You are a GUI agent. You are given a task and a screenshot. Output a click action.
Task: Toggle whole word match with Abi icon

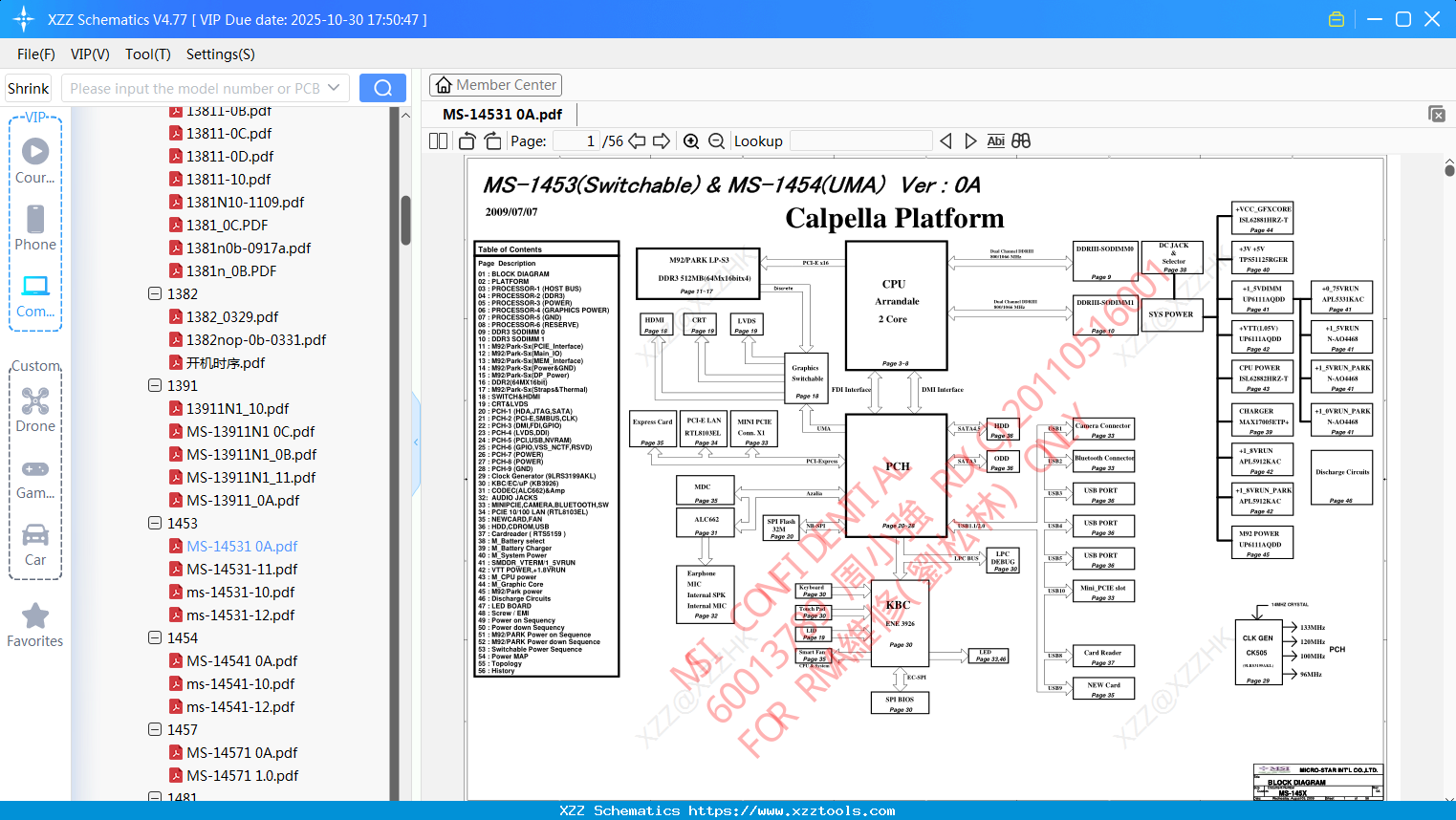click(x=996, y=140)
